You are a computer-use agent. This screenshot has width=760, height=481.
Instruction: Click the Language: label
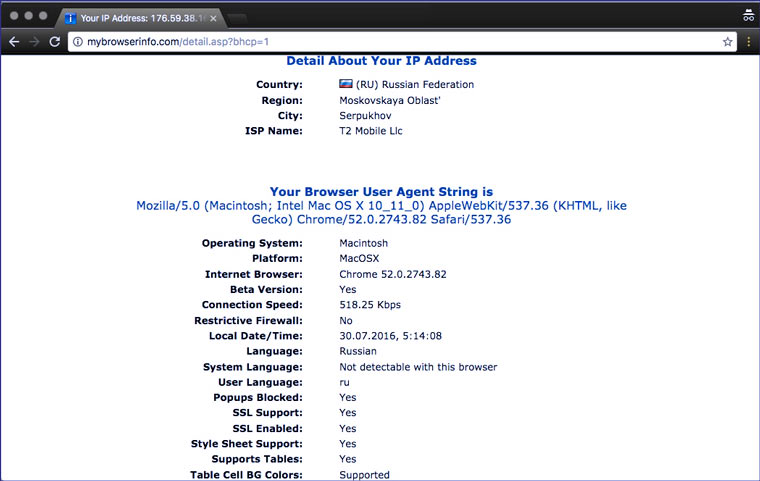tap(274, 351)
